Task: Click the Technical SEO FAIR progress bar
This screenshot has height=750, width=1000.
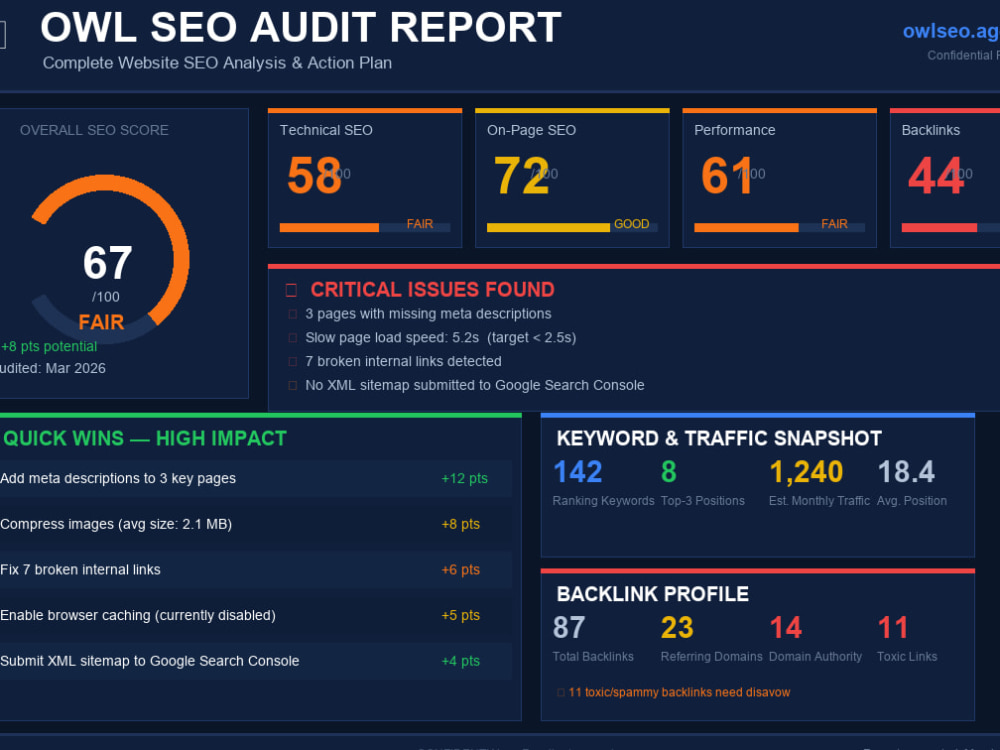Action: (x=365, y=228)
